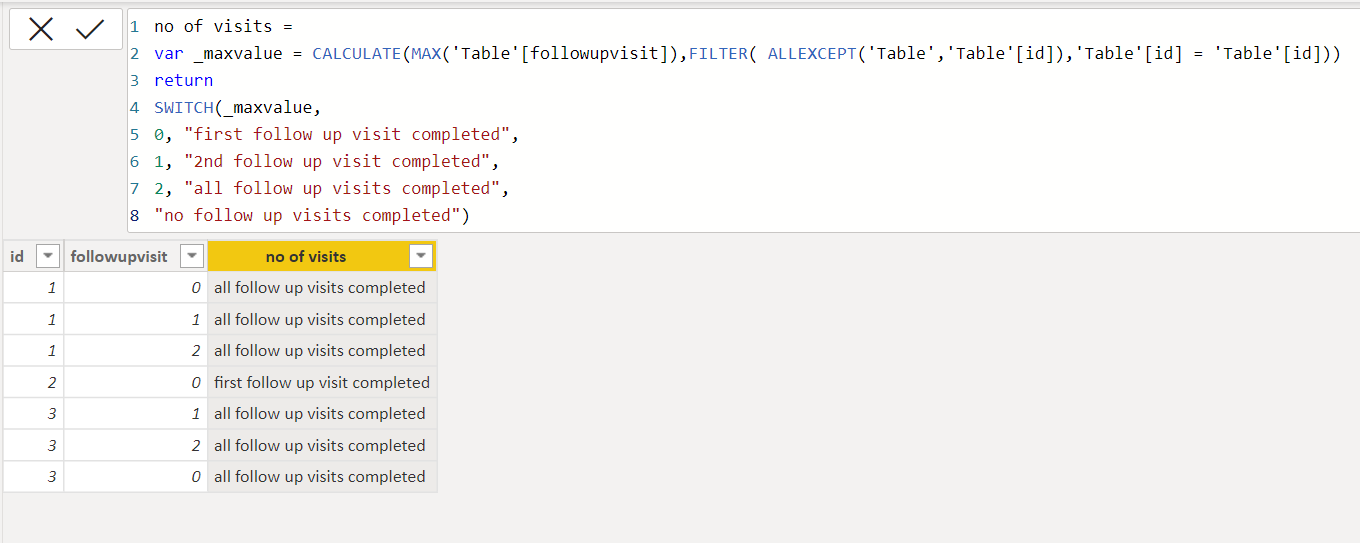This screenshot has height=543, width=1360.
Task: Click 'first follow up visit completed' table cell
Action: [x=322, y=382]
